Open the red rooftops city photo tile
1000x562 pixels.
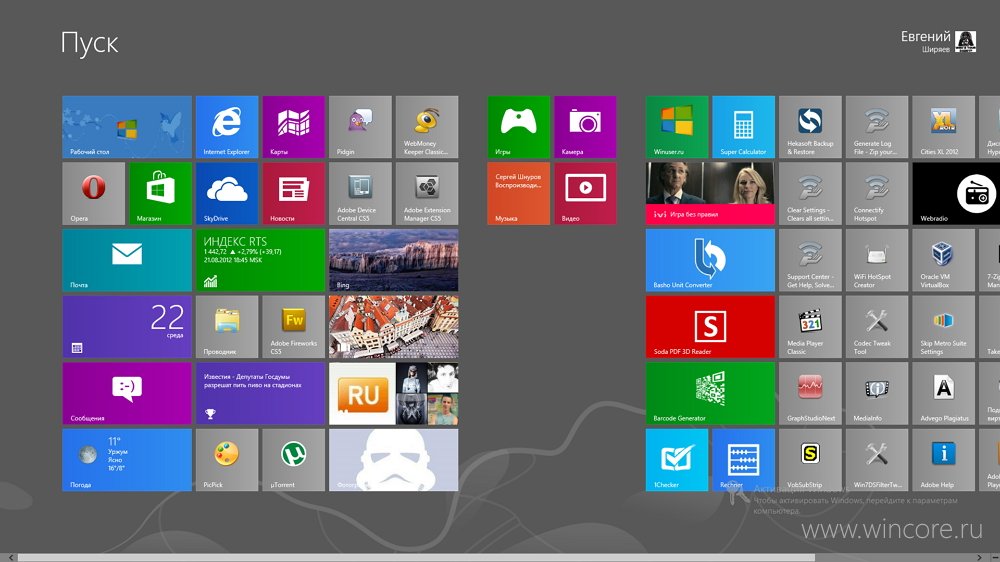pos(393,327)
